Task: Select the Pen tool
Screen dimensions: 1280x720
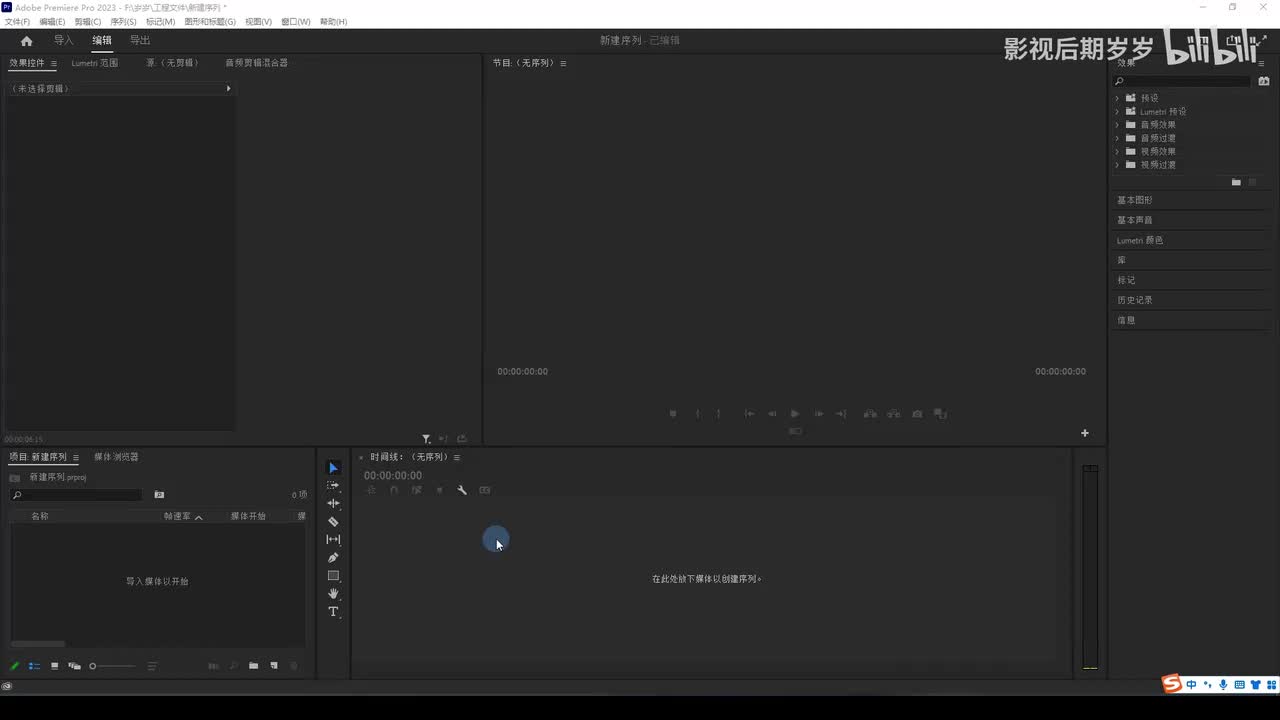Action: [333, 557]
